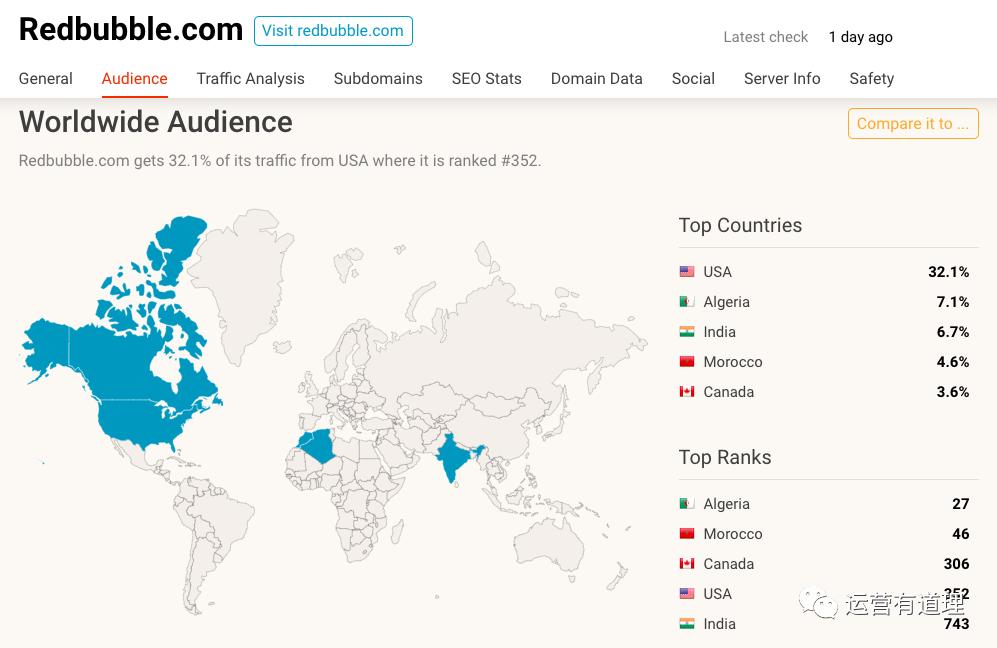Click the Algeria flag in Top Countries
Viewport: 997px width, 648px height.
687,301
